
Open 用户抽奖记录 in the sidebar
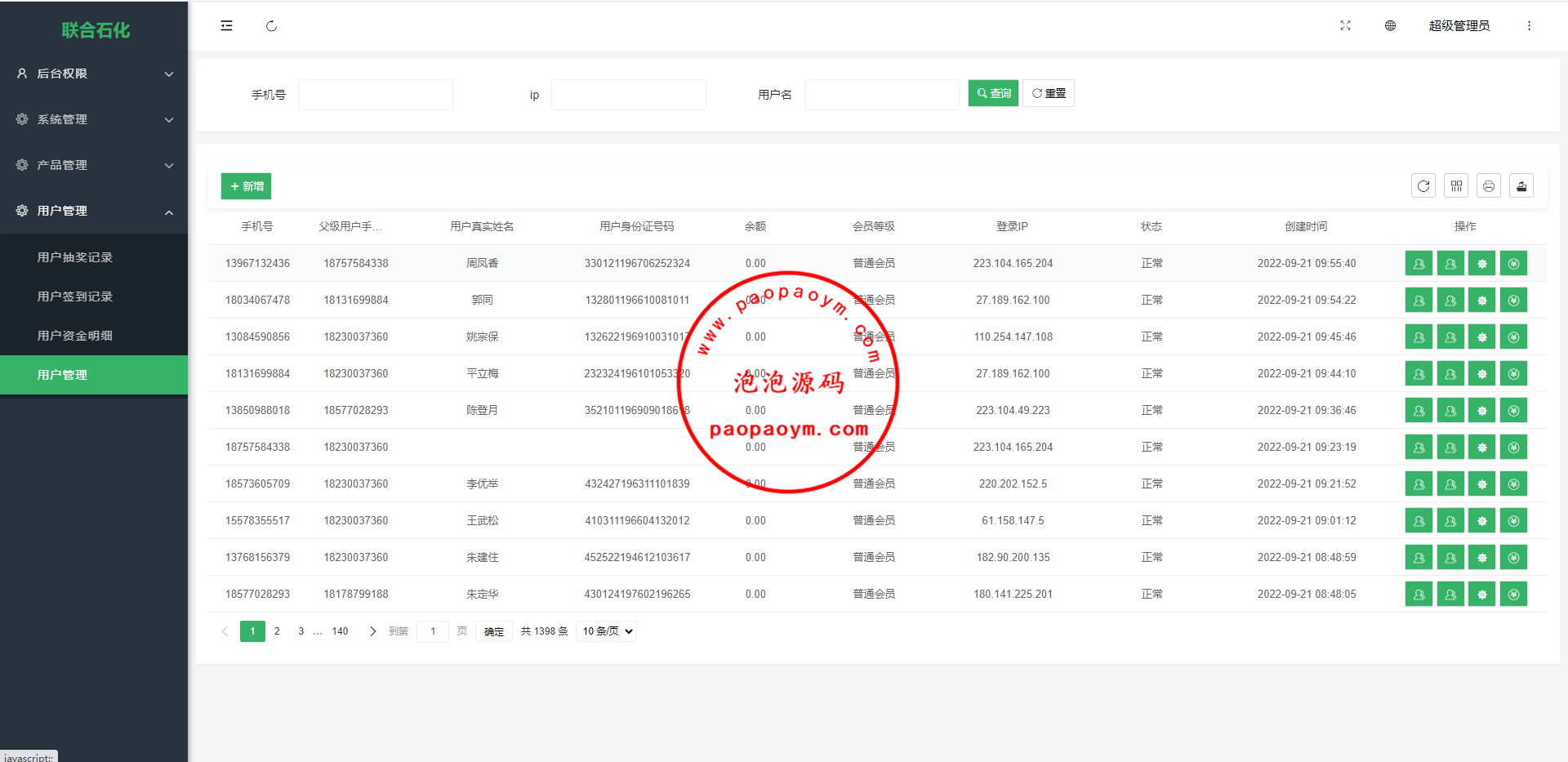point(75,257)
